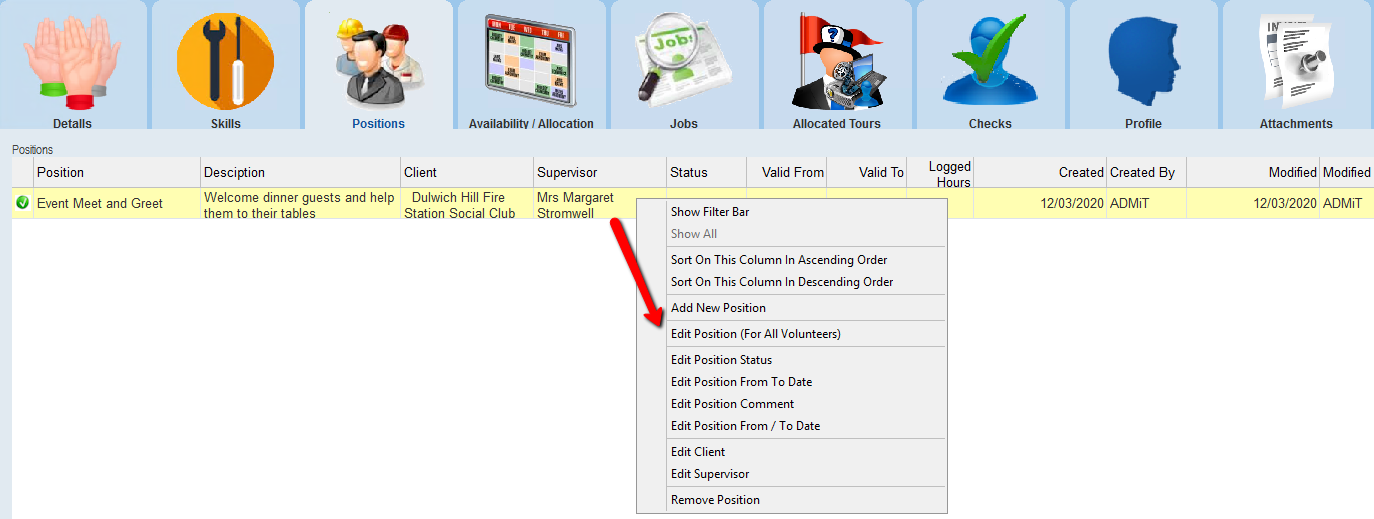Screen dimensions: 1374x519
Task: Click the Jobs magnifier newspaper icon
Action: (x=684, y=62)
